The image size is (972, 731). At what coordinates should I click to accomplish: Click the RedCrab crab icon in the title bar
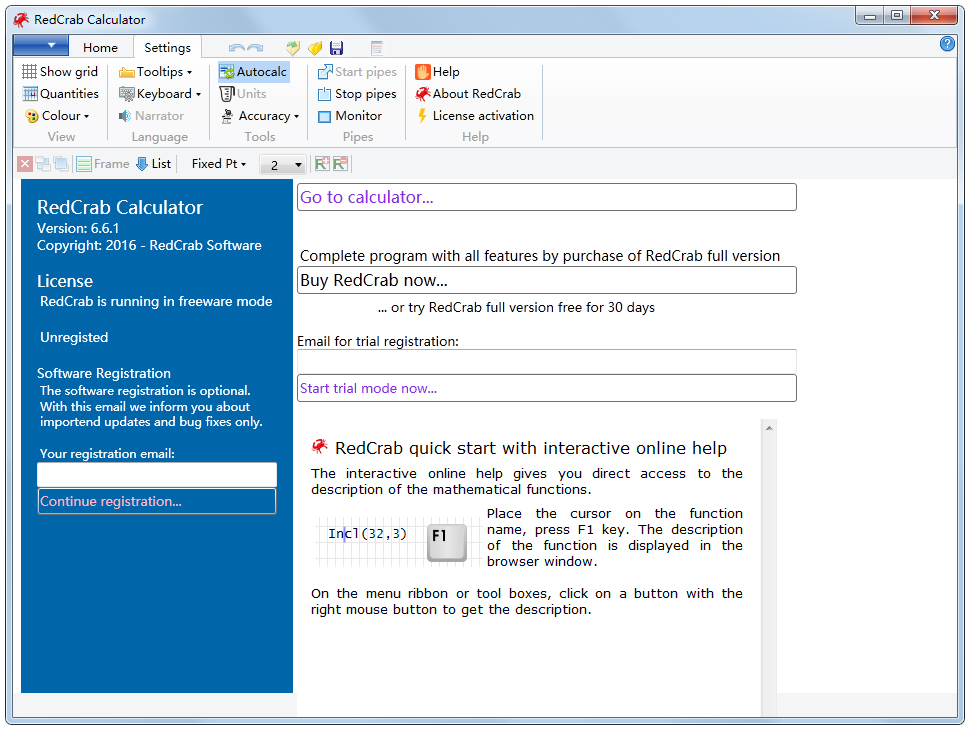tap(21, 20)
